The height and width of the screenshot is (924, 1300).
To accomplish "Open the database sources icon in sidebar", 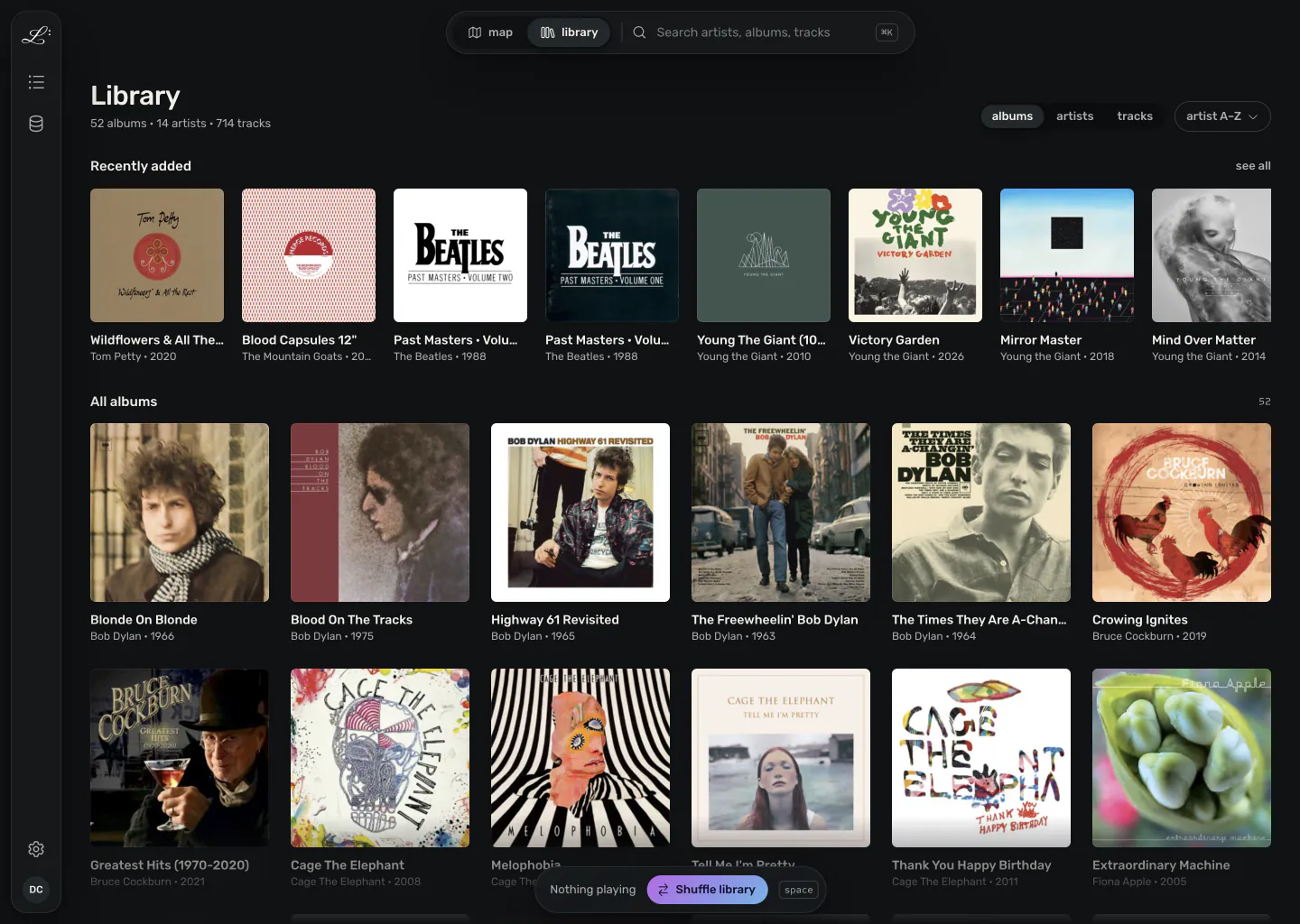I will pos(36,124).
